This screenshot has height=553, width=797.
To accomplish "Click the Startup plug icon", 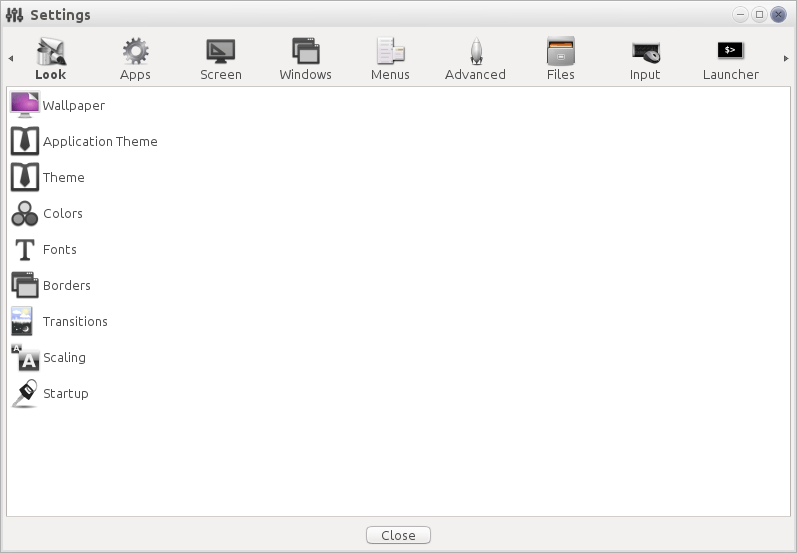I will coord(24,393).
